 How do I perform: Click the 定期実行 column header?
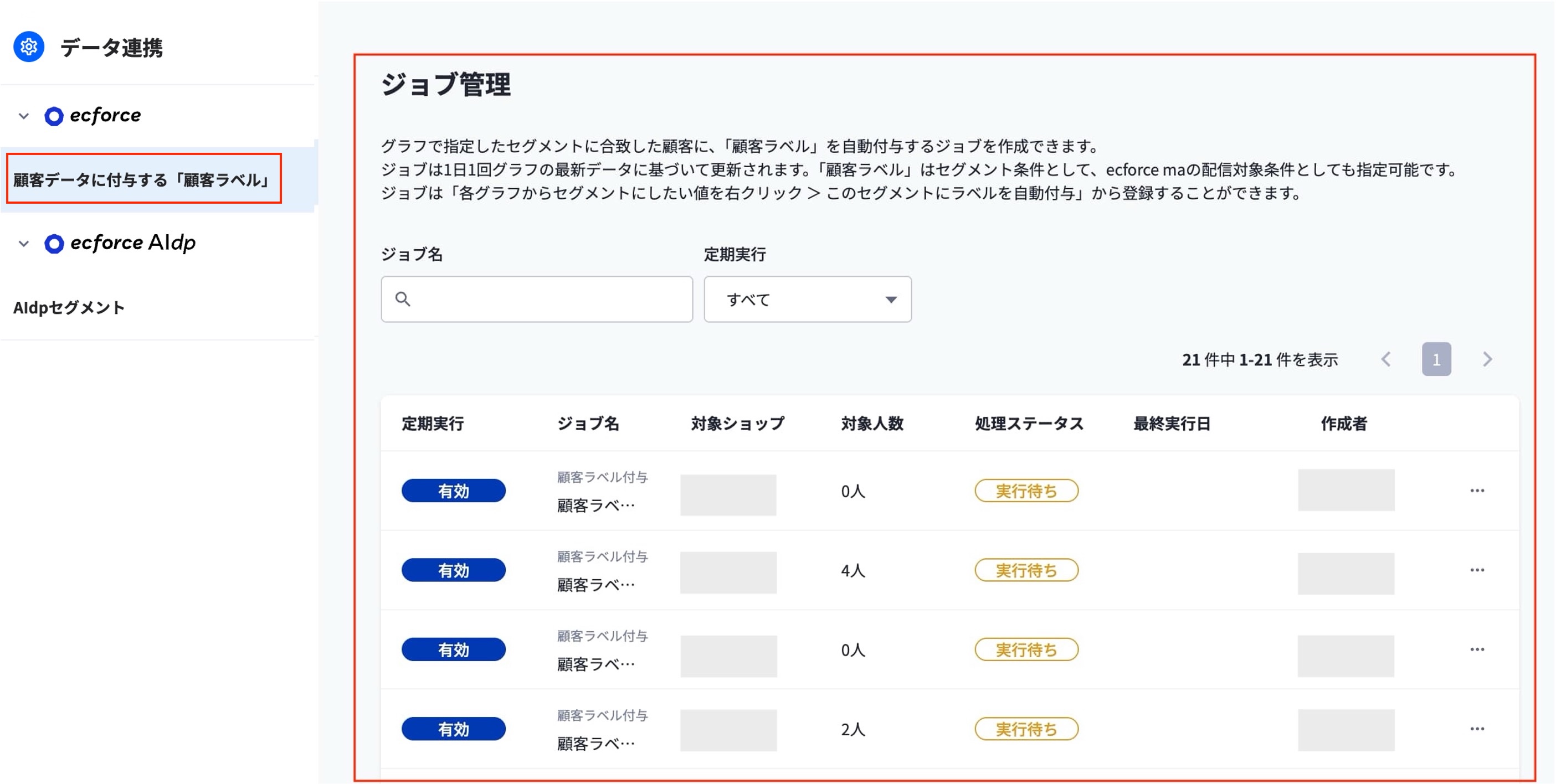pos(433,423)
